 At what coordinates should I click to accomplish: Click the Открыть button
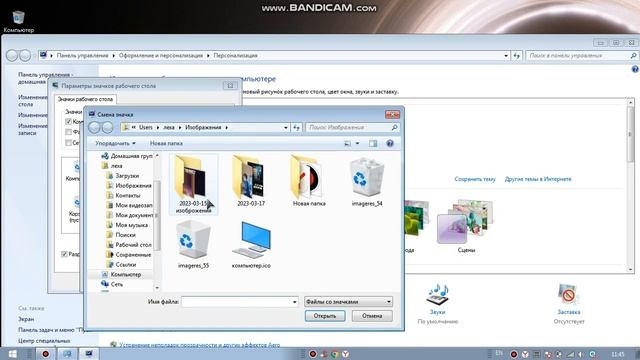click(x=325, y=316)
